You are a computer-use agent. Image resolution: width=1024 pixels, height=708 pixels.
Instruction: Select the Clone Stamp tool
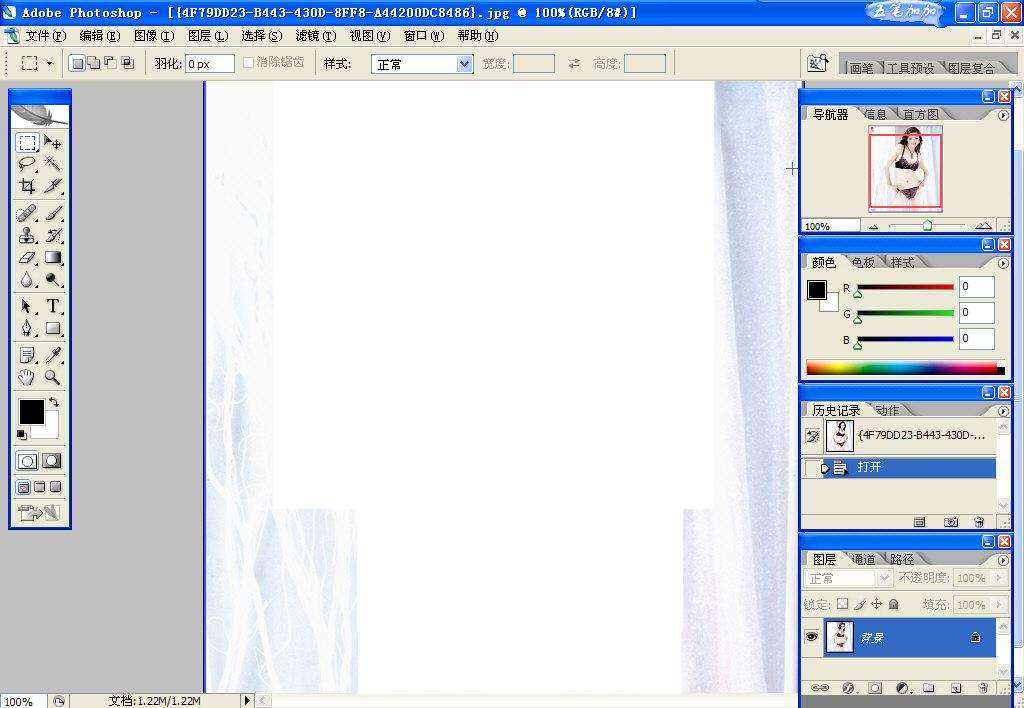(28, 236)
